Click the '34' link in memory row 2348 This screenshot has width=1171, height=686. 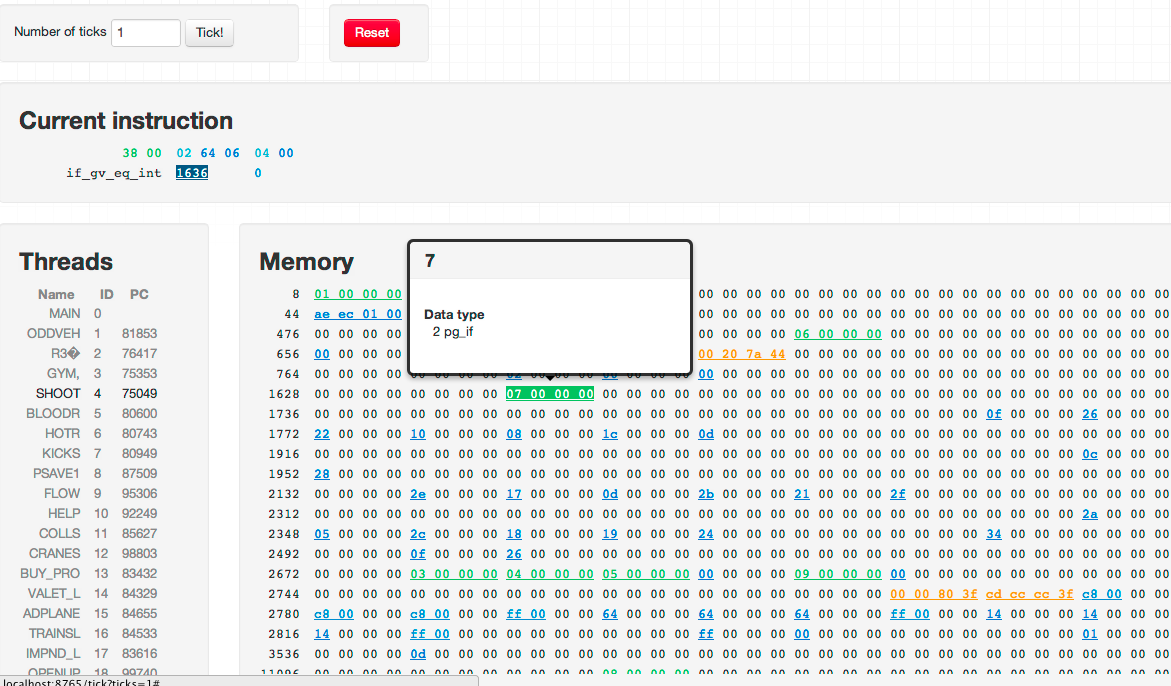pyautogui.click(x=994, y=534)
